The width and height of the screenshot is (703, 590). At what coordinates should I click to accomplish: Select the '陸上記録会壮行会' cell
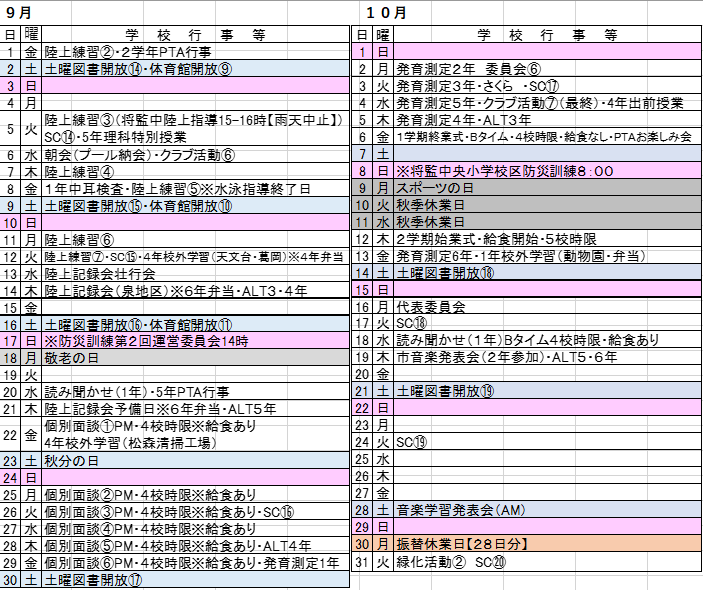pos(195,274)
